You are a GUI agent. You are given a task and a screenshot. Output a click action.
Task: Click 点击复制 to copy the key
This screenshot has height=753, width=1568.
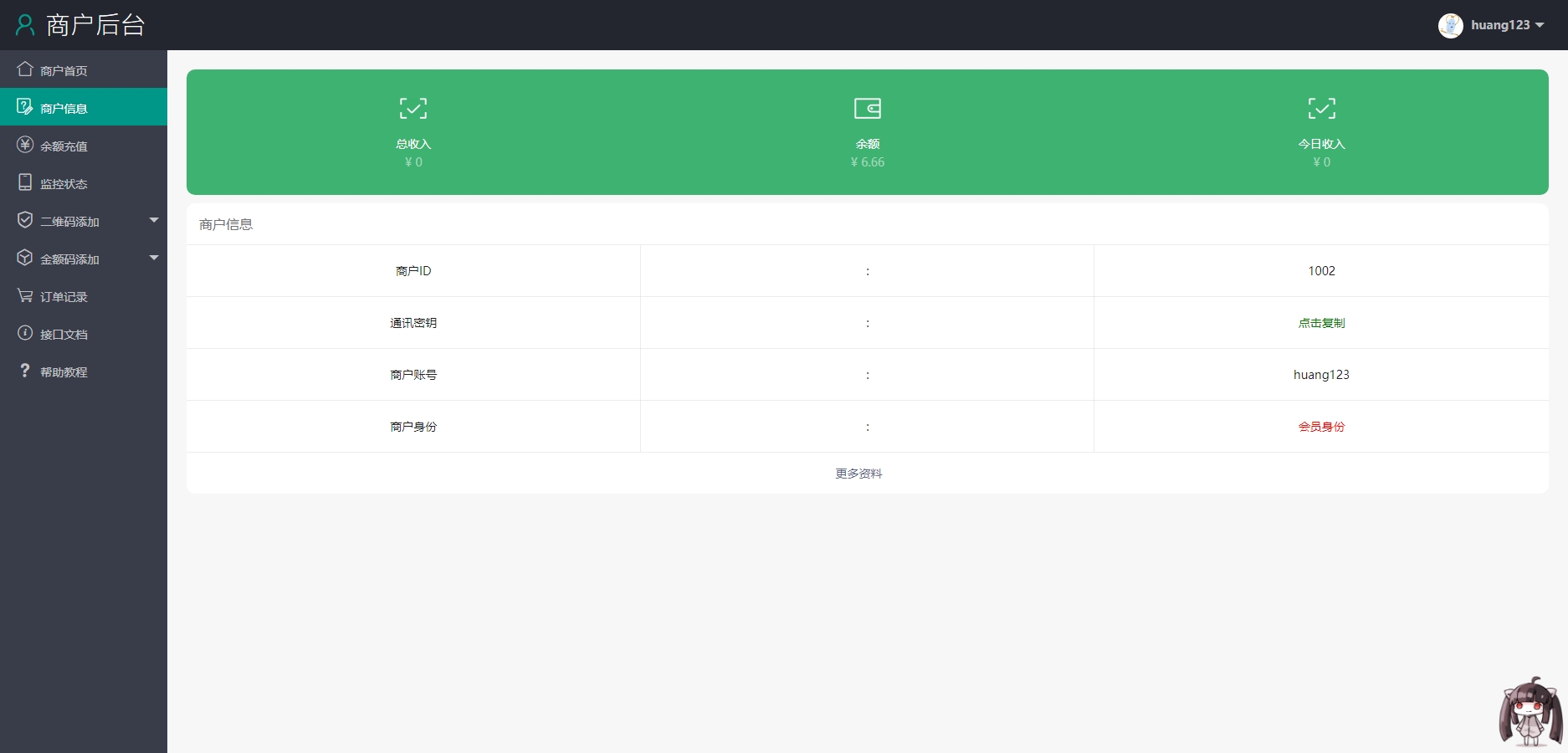(x=1321, y=323)
